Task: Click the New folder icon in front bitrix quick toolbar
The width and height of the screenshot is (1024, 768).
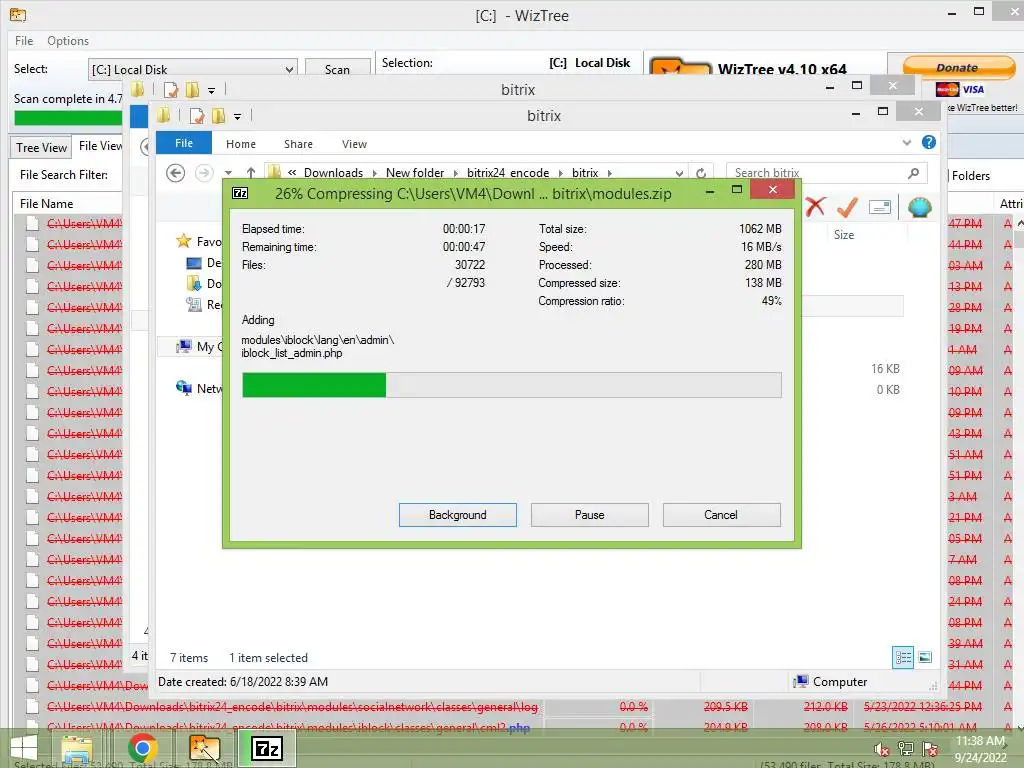Action: (218, 116)
